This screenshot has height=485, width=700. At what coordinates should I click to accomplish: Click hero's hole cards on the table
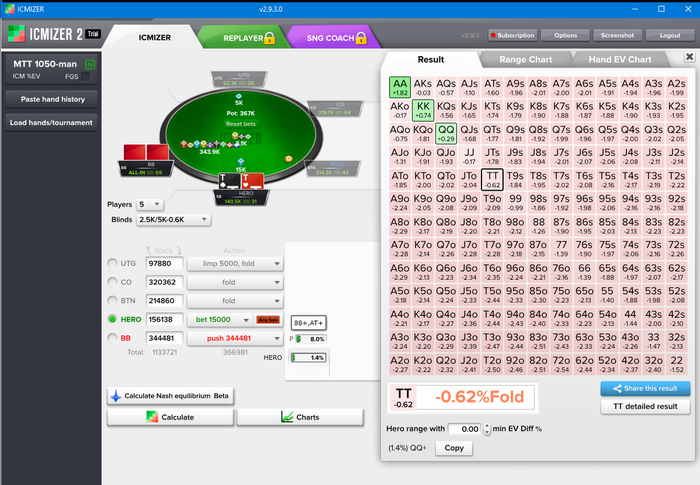pos(241,181)
